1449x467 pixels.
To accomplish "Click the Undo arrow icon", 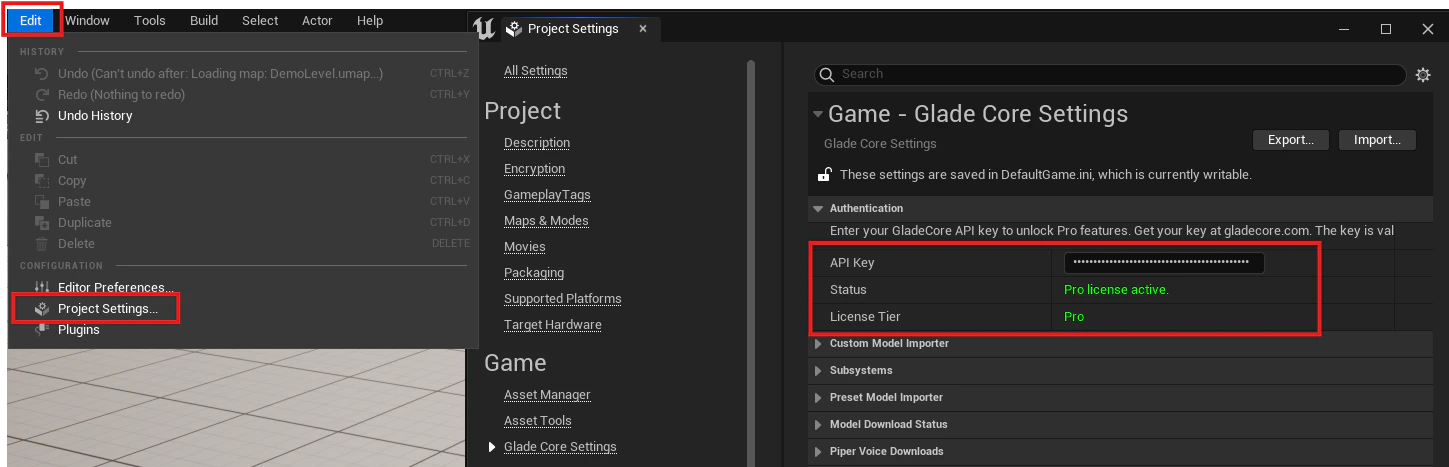I will [x=42, y=74].
